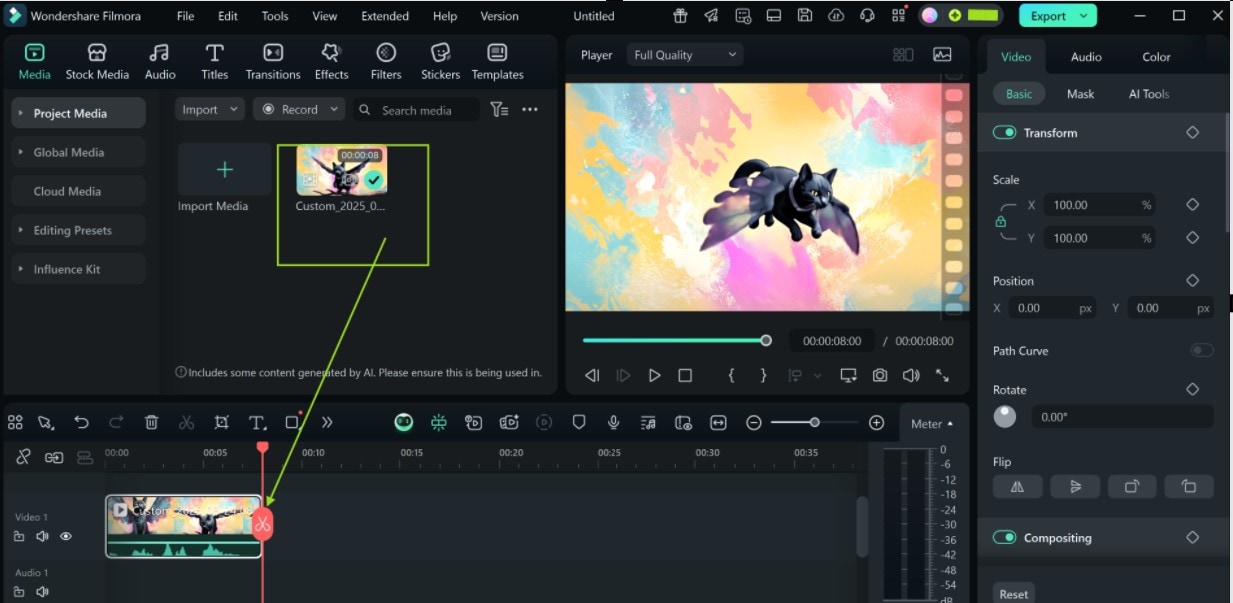This screenshot has height=603, width=1233.
Task: Select the Custom_2025 clip thumbnail
Action: click(x=341, y=170)
